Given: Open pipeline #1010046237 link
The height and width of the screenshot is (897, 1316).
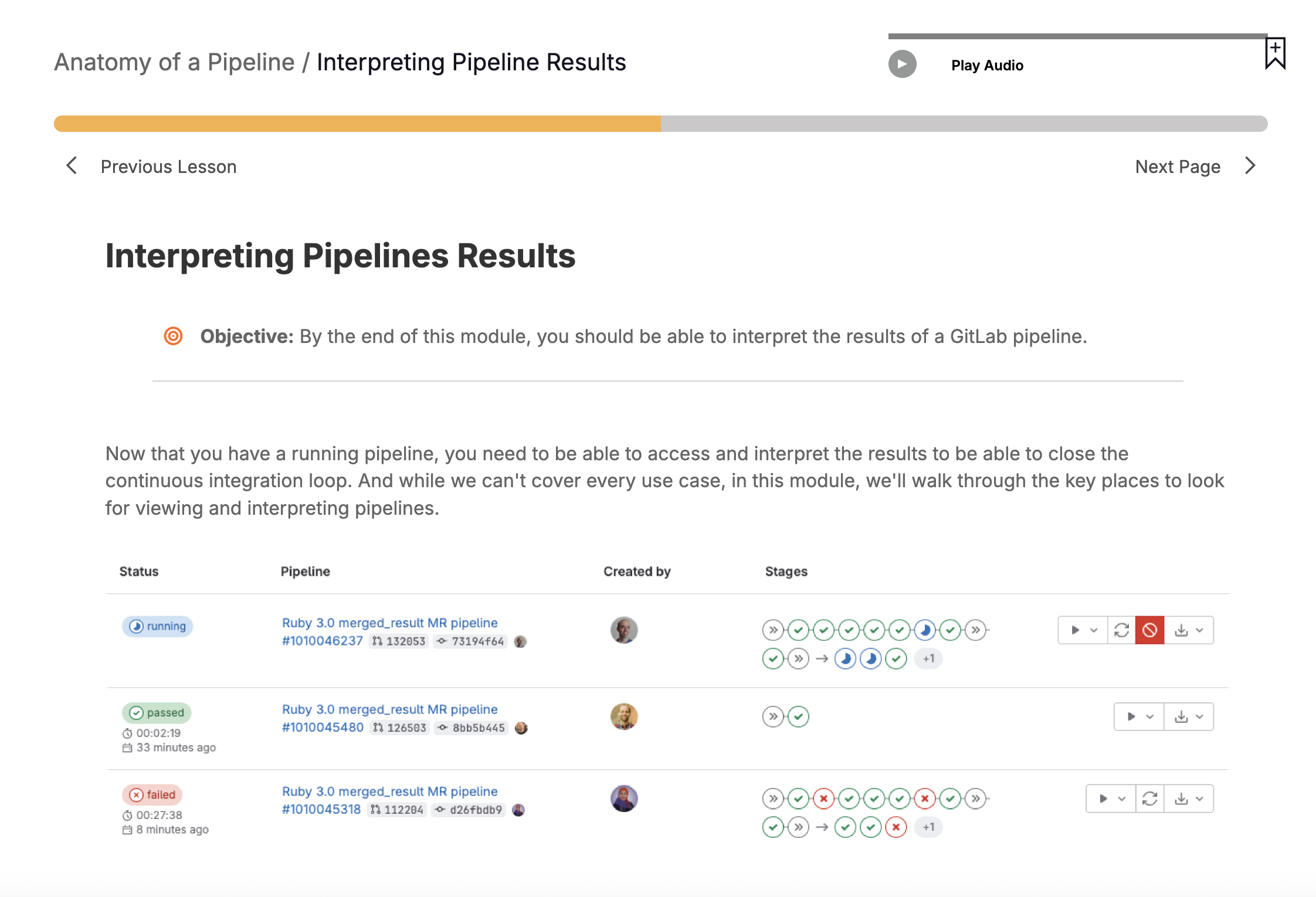Looking at the screenshot, I should tap(322, 641).
